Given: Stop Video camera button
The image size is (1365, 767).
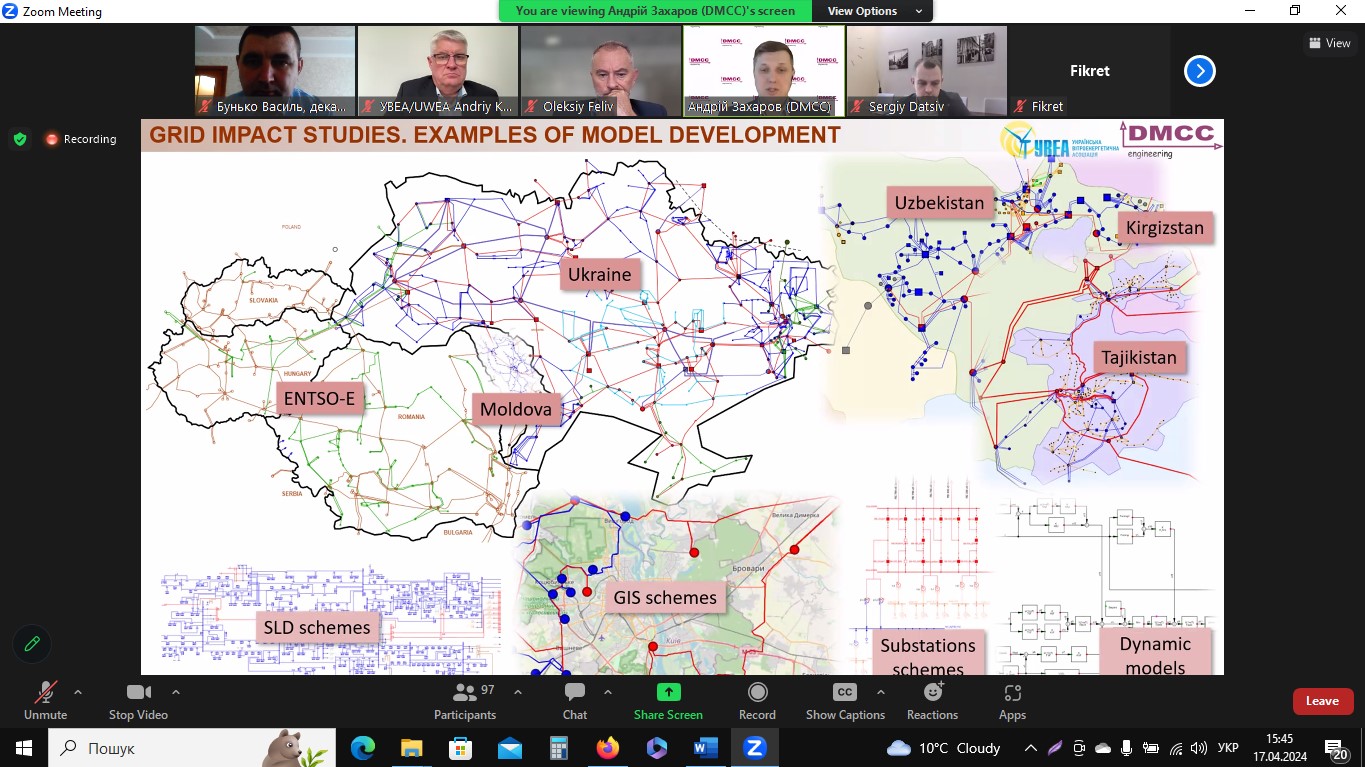Looking at the screenshot, I should (138, 701).
